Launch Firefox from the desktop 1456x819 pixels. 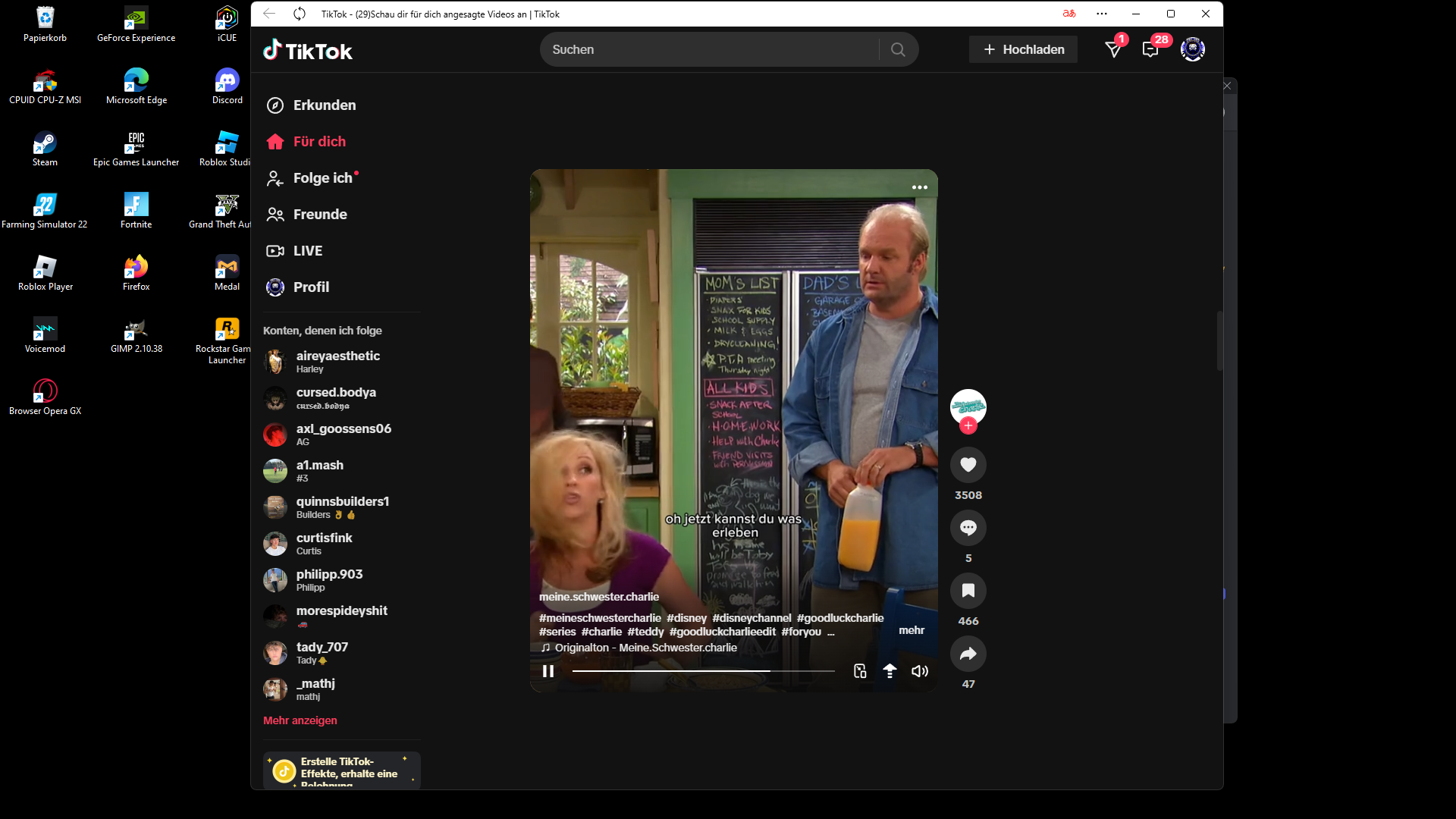136,273
